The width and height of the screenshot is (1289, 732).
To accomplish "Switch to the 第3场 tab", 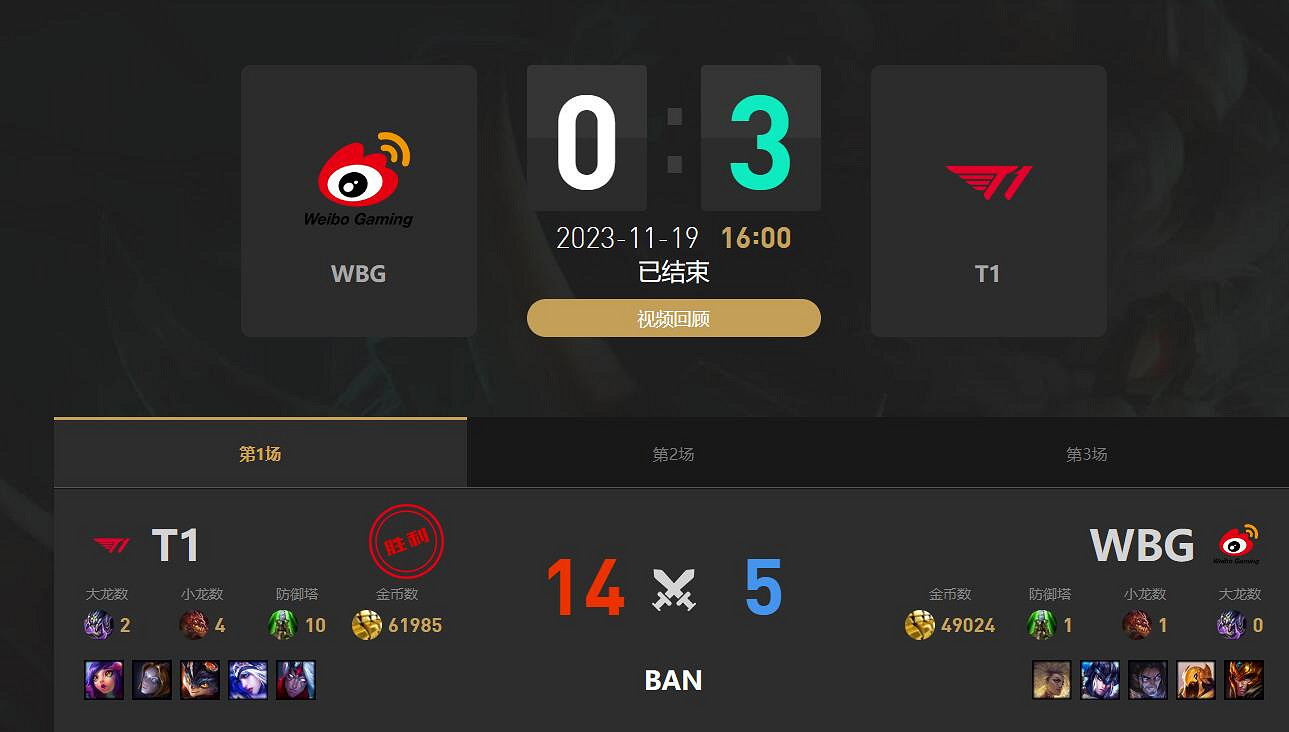I will pyautogui.click(x=1086, y=454).
